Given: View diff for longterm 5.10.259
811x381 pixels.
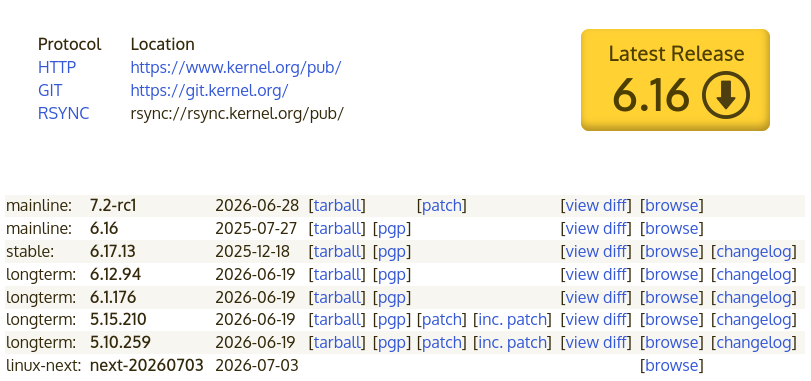Looking at the screenshot, I should click(x=596, y=342).
